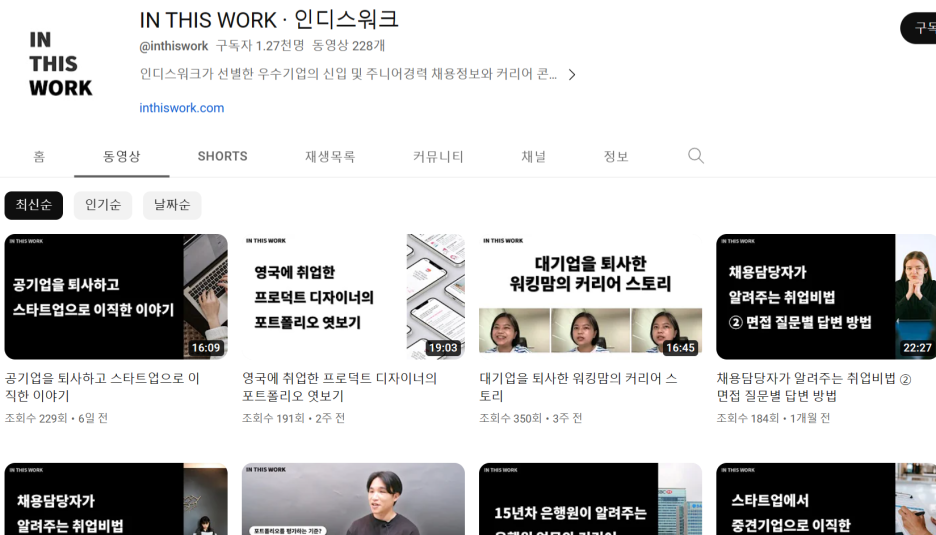Screen dimensions: 936x535
Task: Open the 15년차 은행원이 알려주는 thumbnail
Action: coord(590,499)
